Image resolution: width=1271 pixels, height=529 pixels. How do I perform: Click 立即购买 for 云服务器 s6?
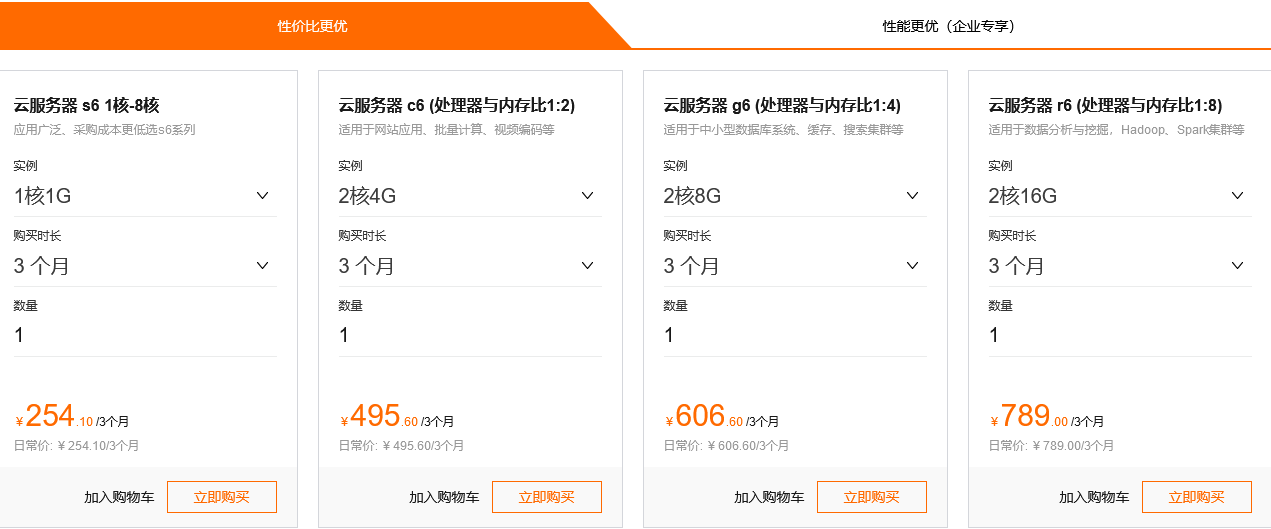(x=222, y=497)
